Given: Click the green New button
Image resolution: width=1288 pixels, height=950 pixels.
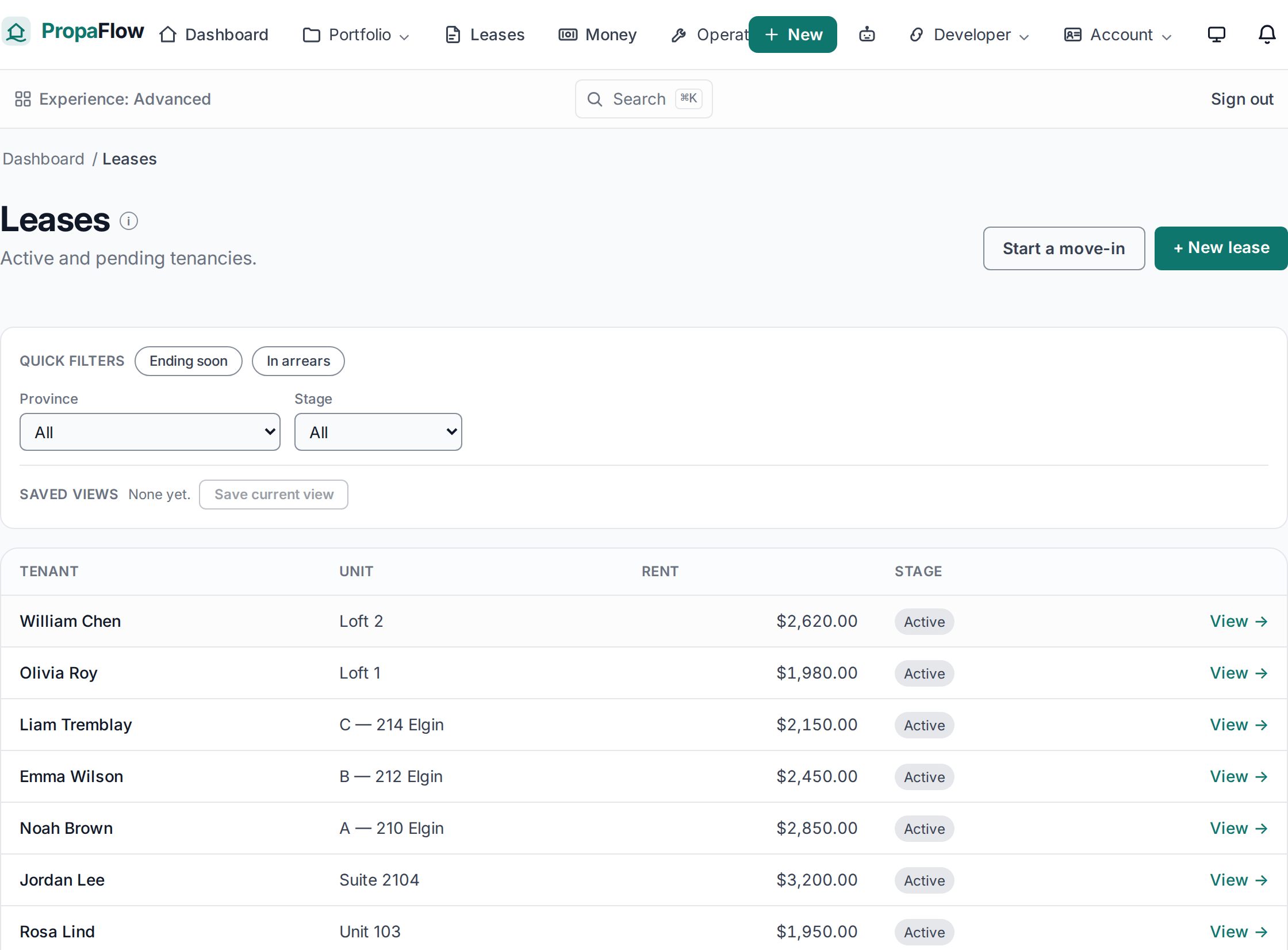Looking at the screenshot, I should point(793,35).
